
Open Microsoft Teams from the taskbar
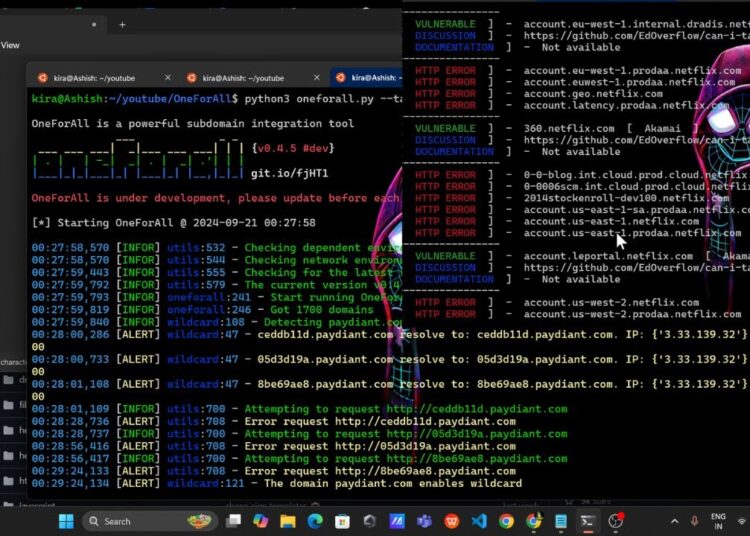coord(424,521)
